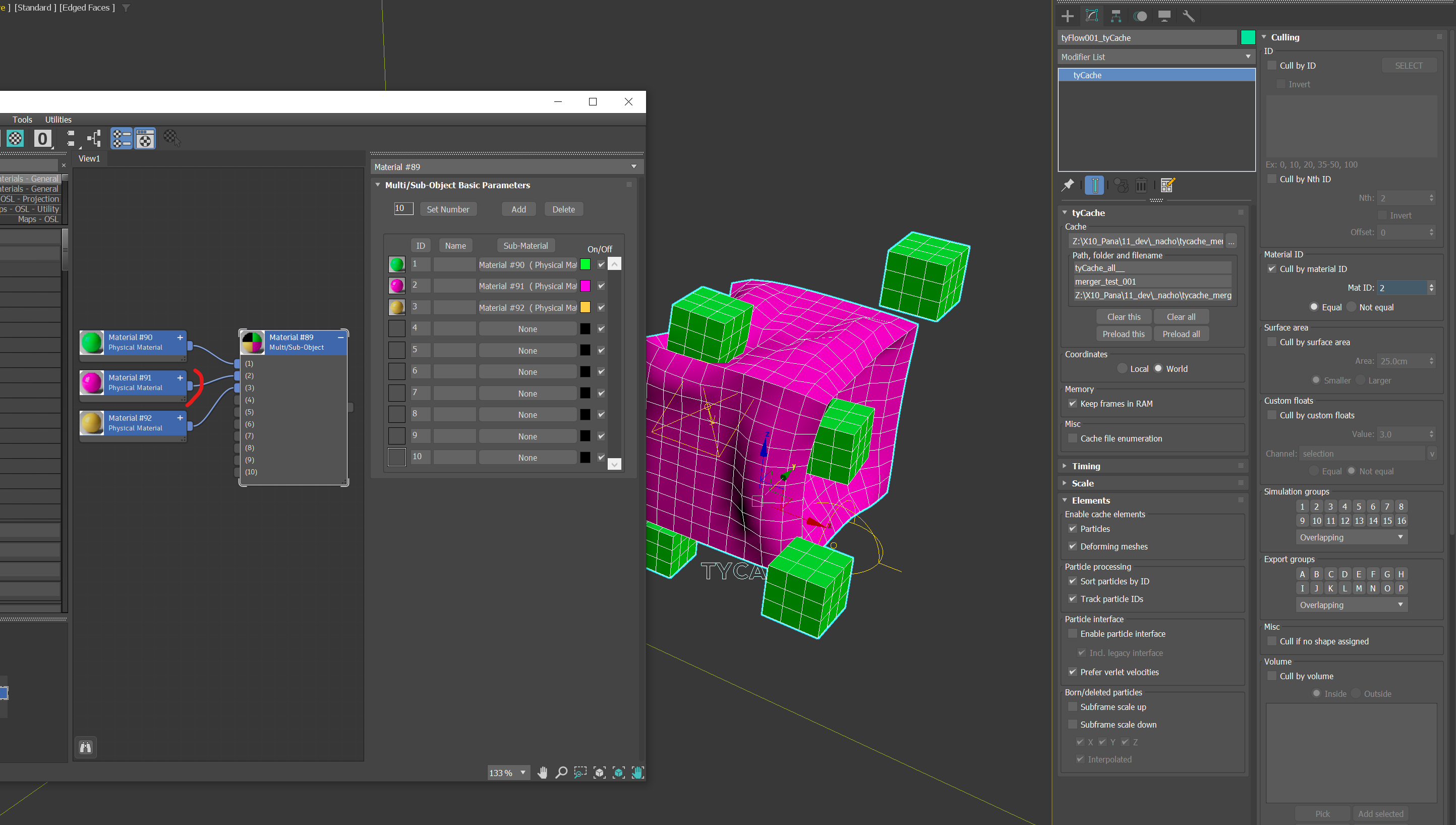
Task: Select the Pan hand tool in material editor
Action: pyautogui.click(x=542, y=773)
